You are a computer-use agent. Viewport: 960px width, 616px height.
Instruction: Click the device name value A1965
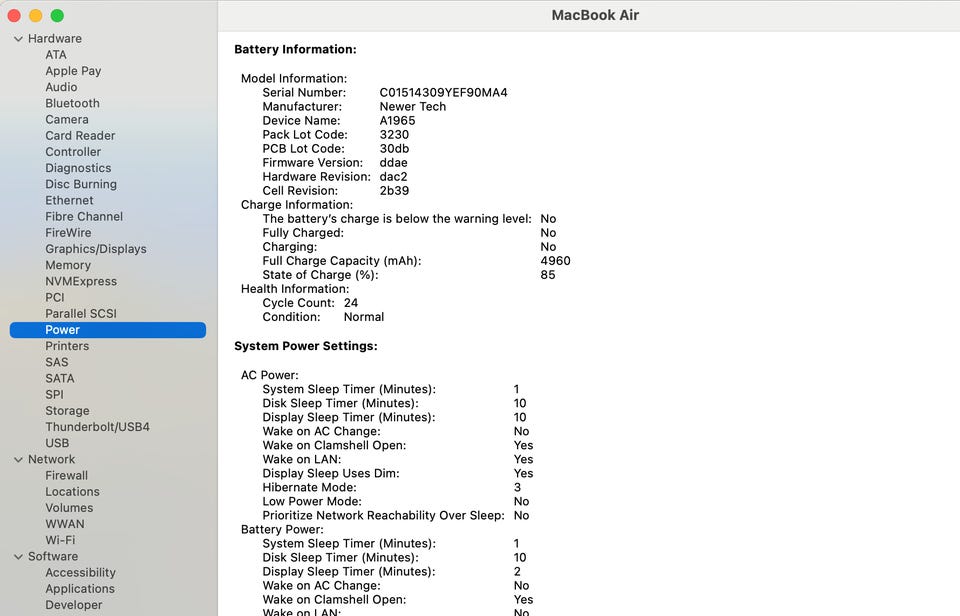pos(397,121)
